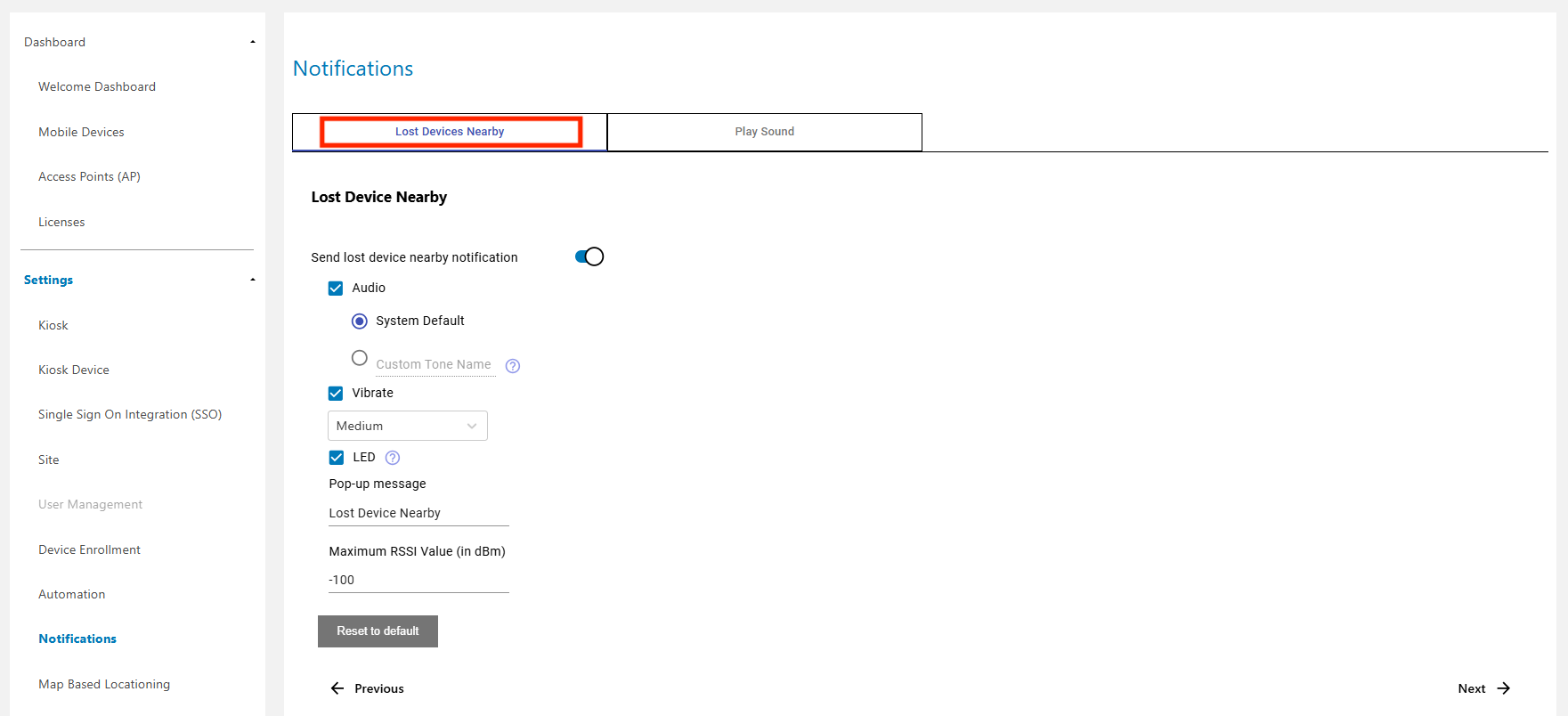Uncheck the Audio checkbox
Screen dimensions: 1568x716
pos(336,289)
